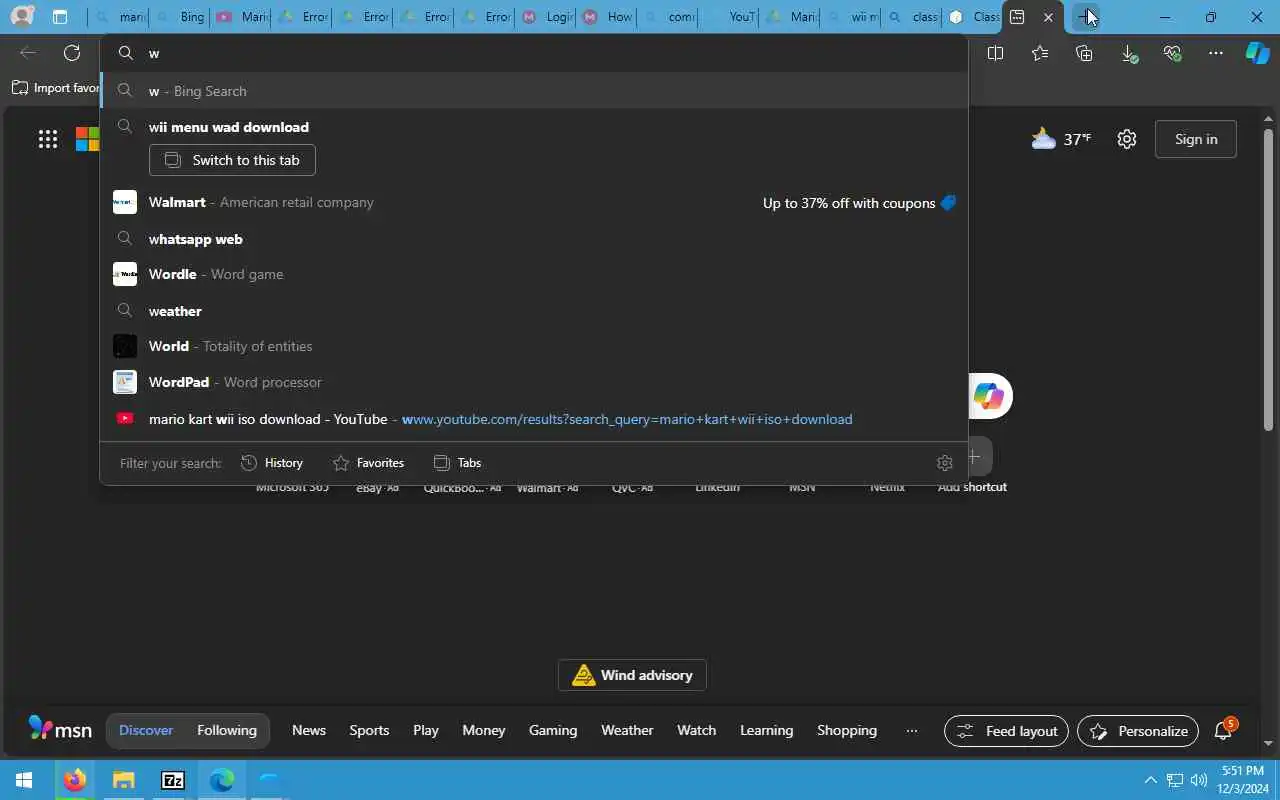Switch to the YouT tab
The image size is (1280, 800).
coord(729,17)
